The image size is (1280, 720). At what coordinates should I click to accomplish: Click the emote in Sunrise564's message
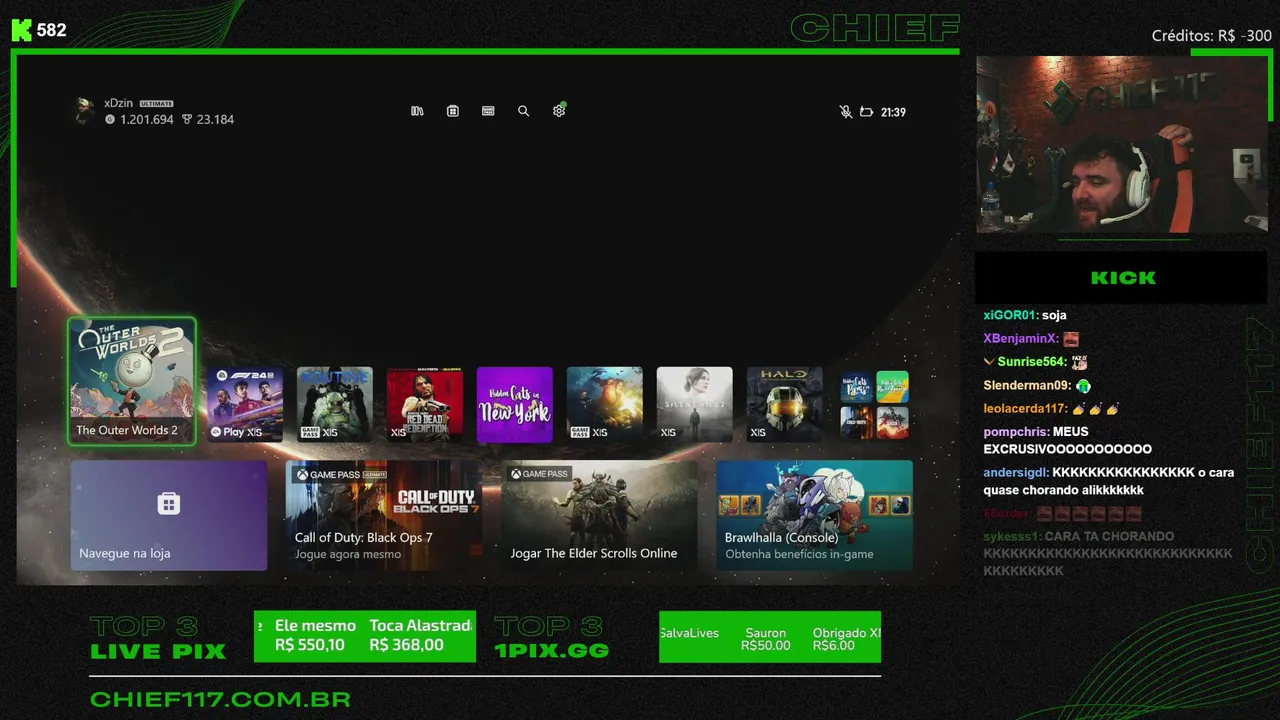1079,362
